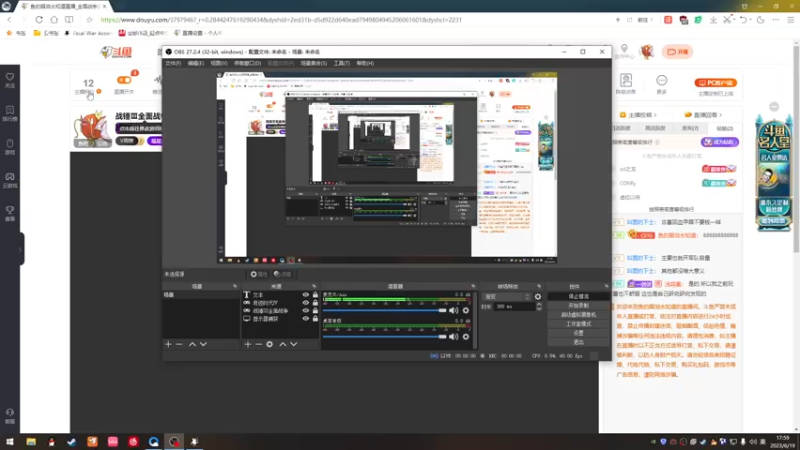The width and height of the screenshot is (800, 450).
Task: Move the scene up in the Scenes panel
Action: click(192, 344)
